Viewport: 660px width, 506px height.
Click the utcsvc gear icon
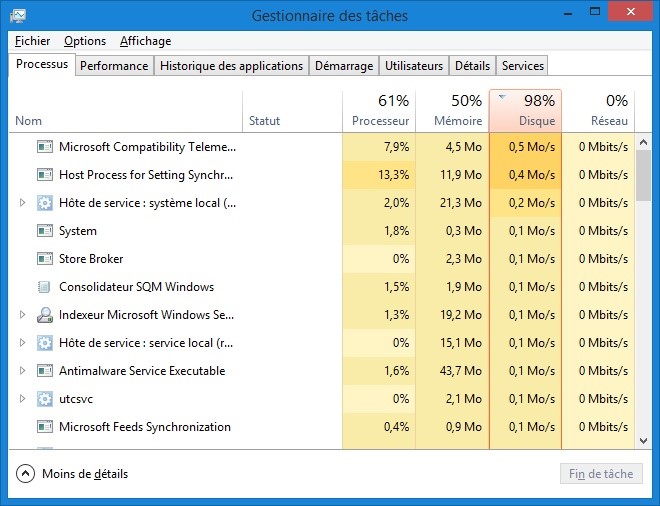pyautogui.click(x=44, y=399)
